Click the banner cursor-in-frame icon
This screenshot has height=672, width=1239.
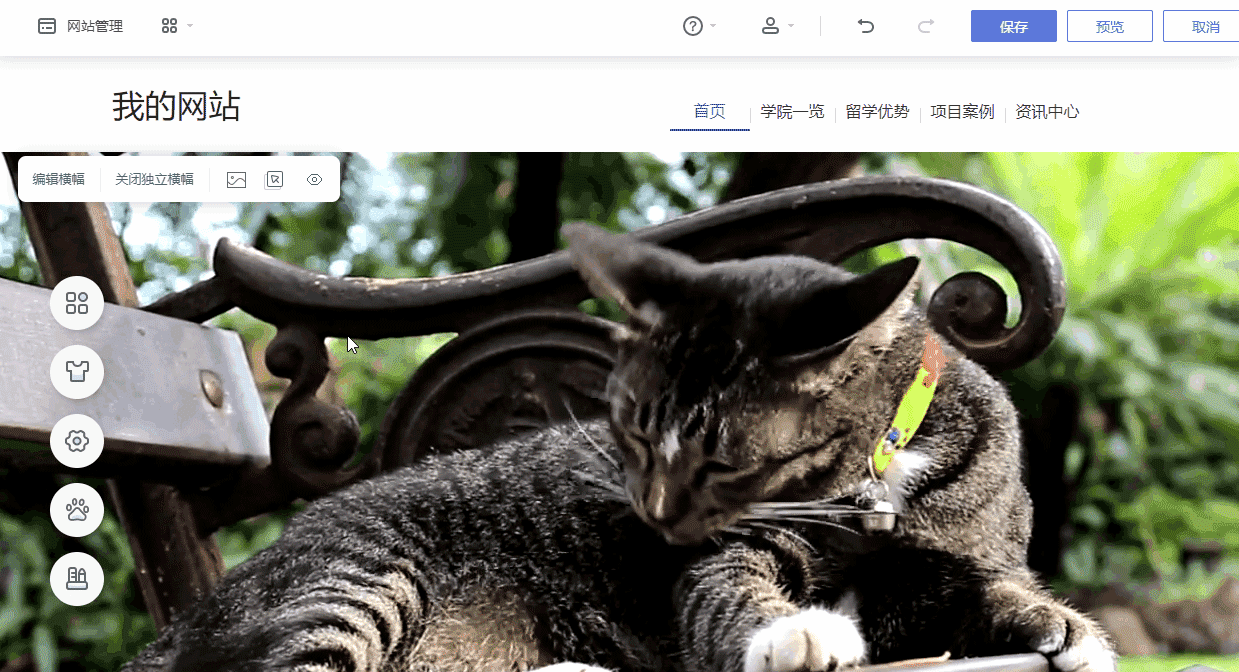click(274, 180)
